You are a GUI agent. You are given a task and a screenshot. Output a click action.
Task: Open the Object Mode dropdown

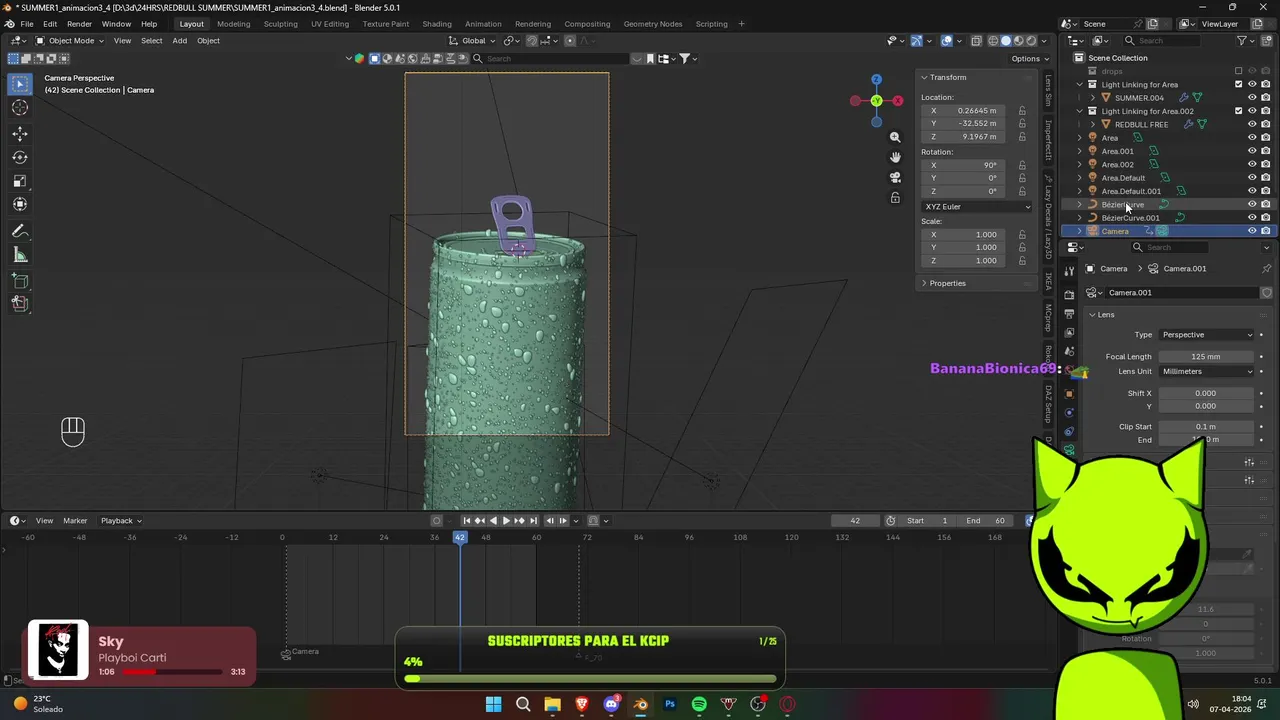71,41
